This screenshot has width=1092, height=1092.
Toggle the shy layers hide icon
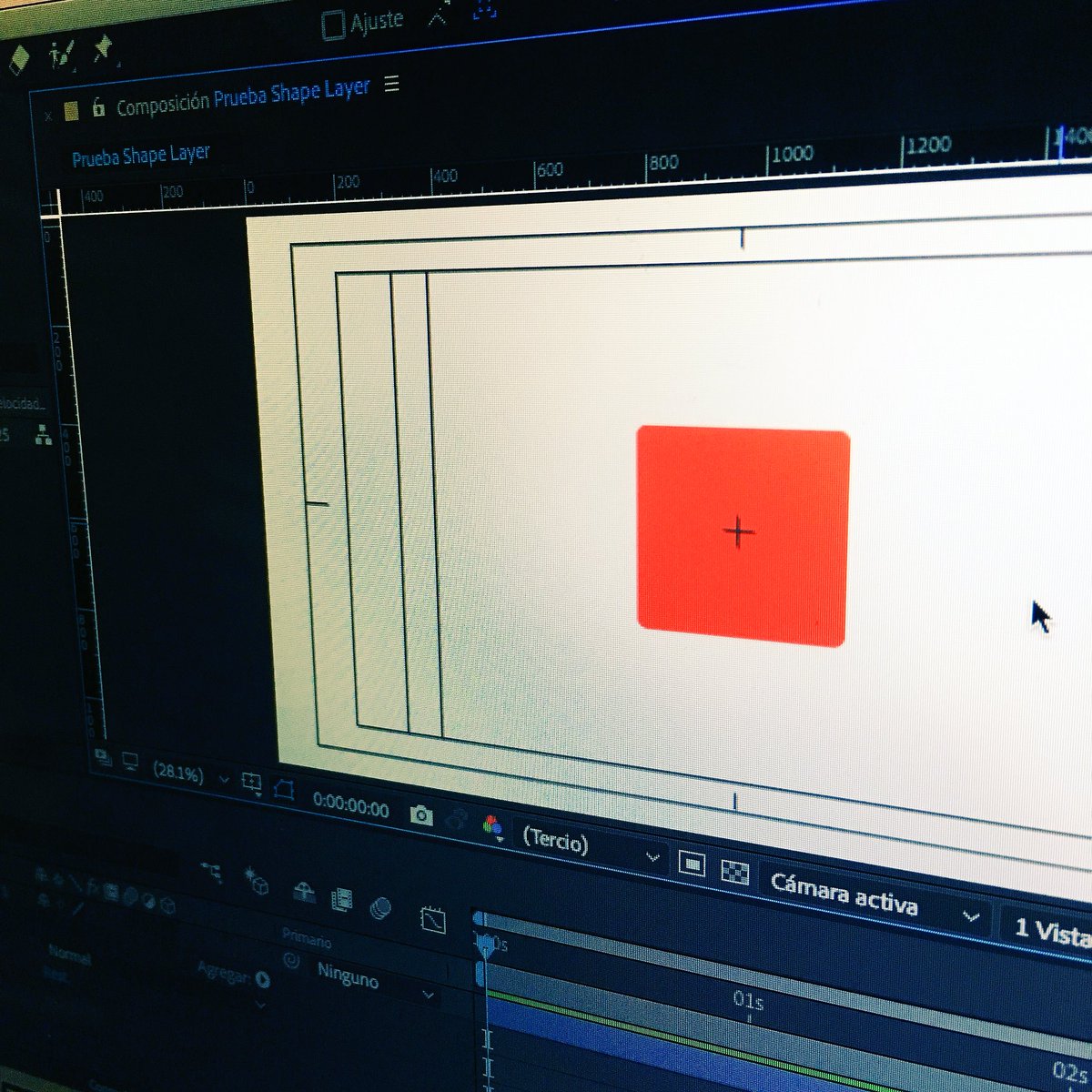click(303, 891)
